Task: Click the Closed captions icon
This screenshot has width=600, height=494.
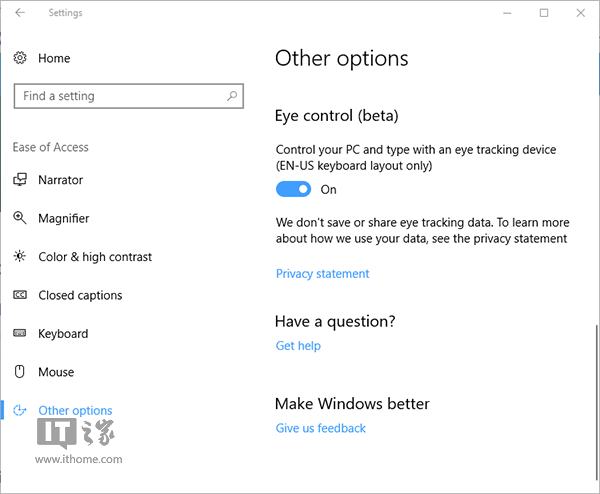Action: [20, 295]
